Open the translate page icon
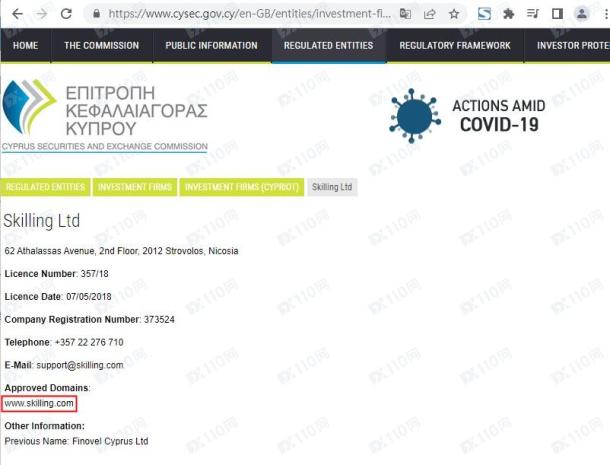Screen dimensions: 610x465 click(405, 14)
